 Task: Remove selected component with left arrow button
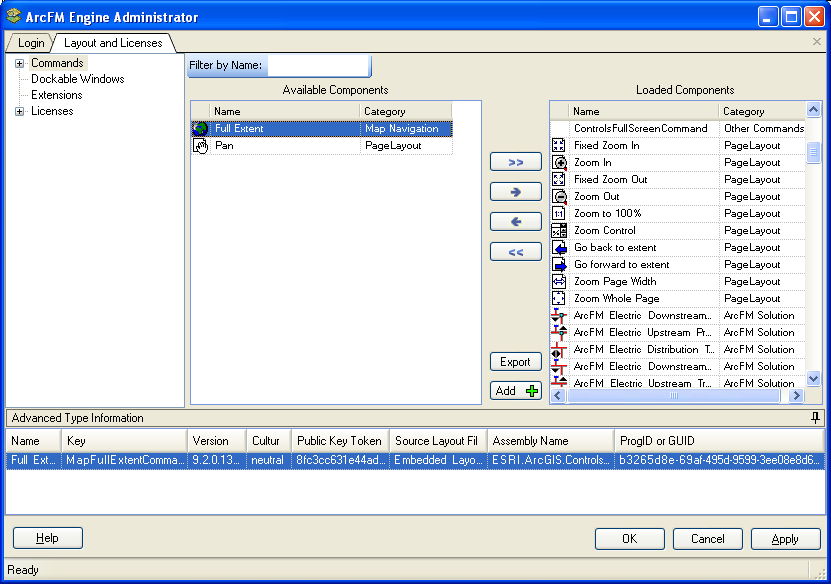pyautogui.click(x=516, y=222)
